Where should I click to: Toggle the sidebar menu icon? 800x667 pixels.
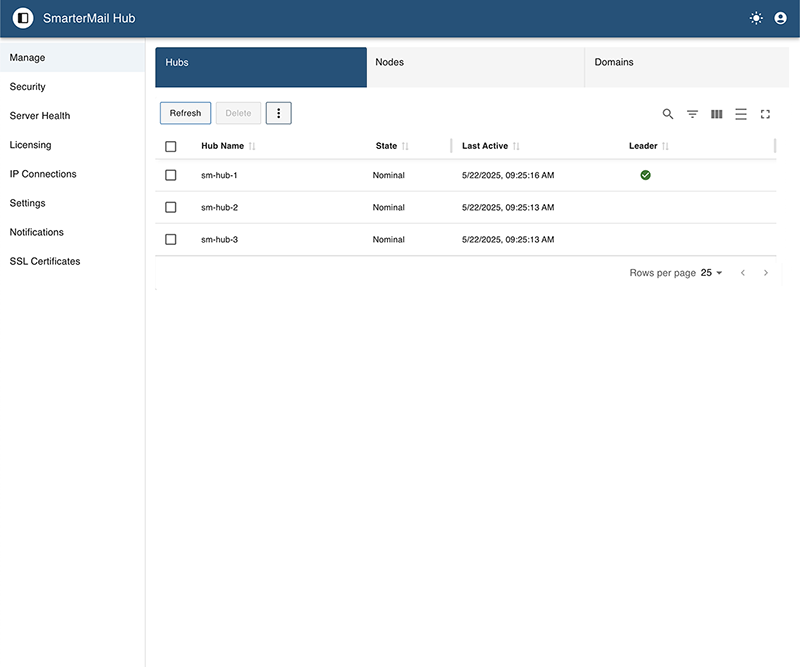pos(23,18)
